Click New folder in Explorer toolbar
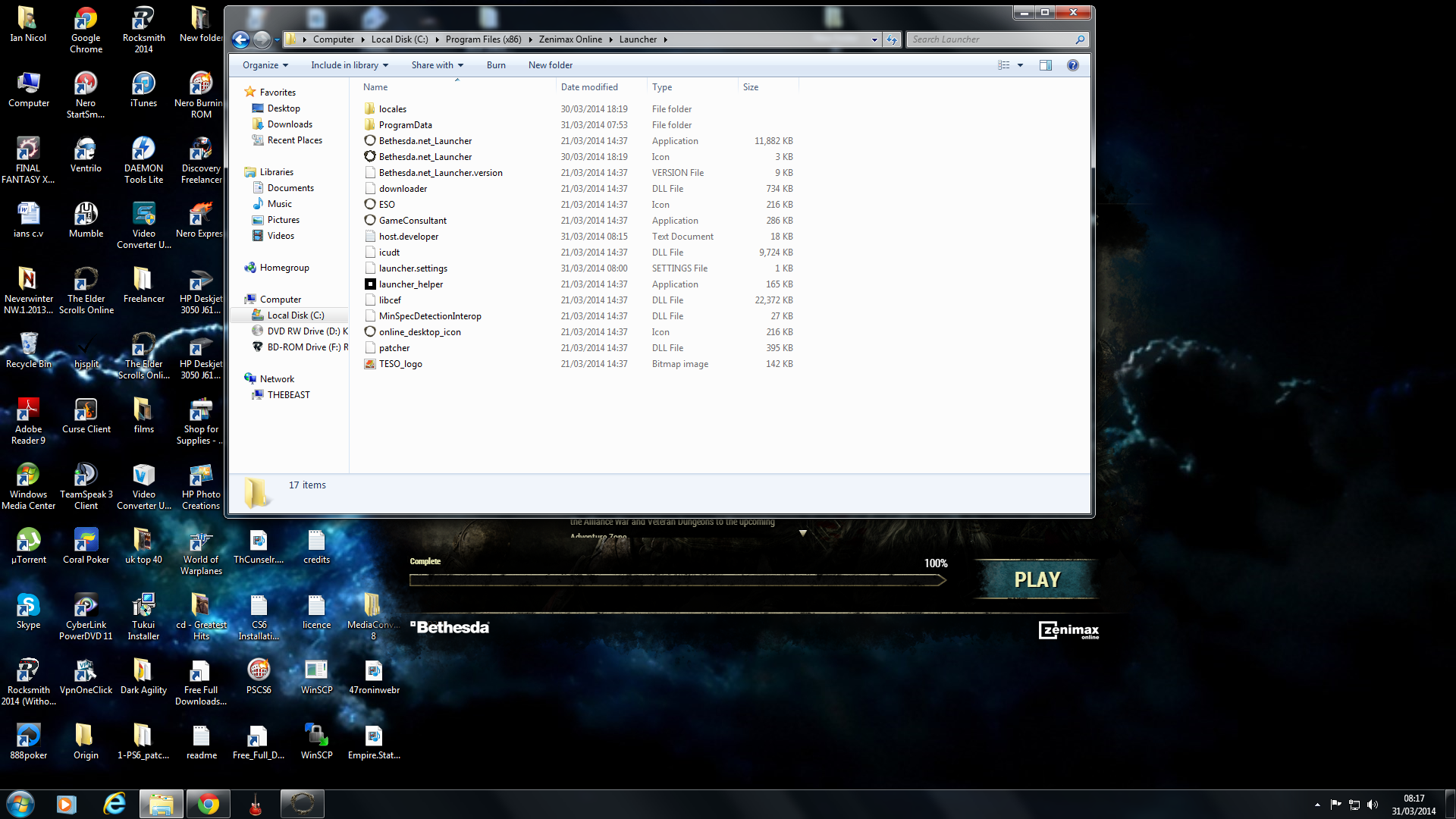Viewport: 1456px width, 819px height. (x=550, y=65)
